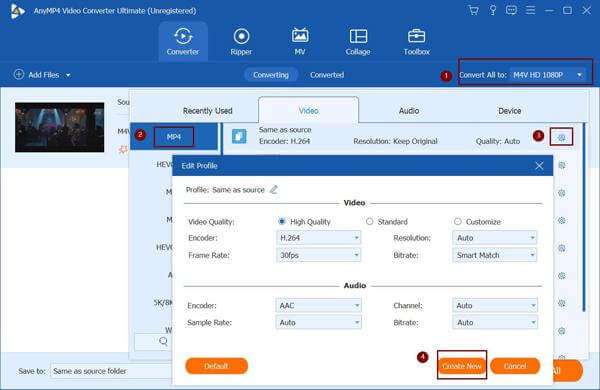Select Customize video quality option
The height and width of the screenshot is (390, 600).
click(458, 221)
